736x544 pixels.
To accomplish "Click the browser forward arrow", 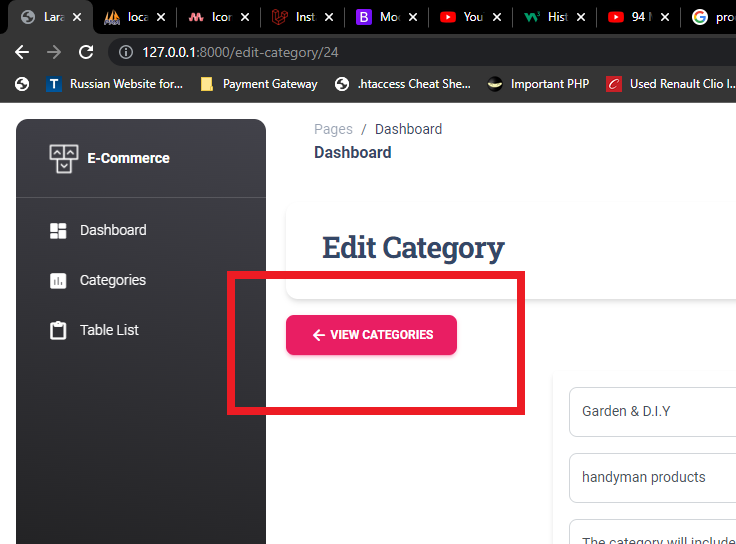I will [x=54, y=52].
